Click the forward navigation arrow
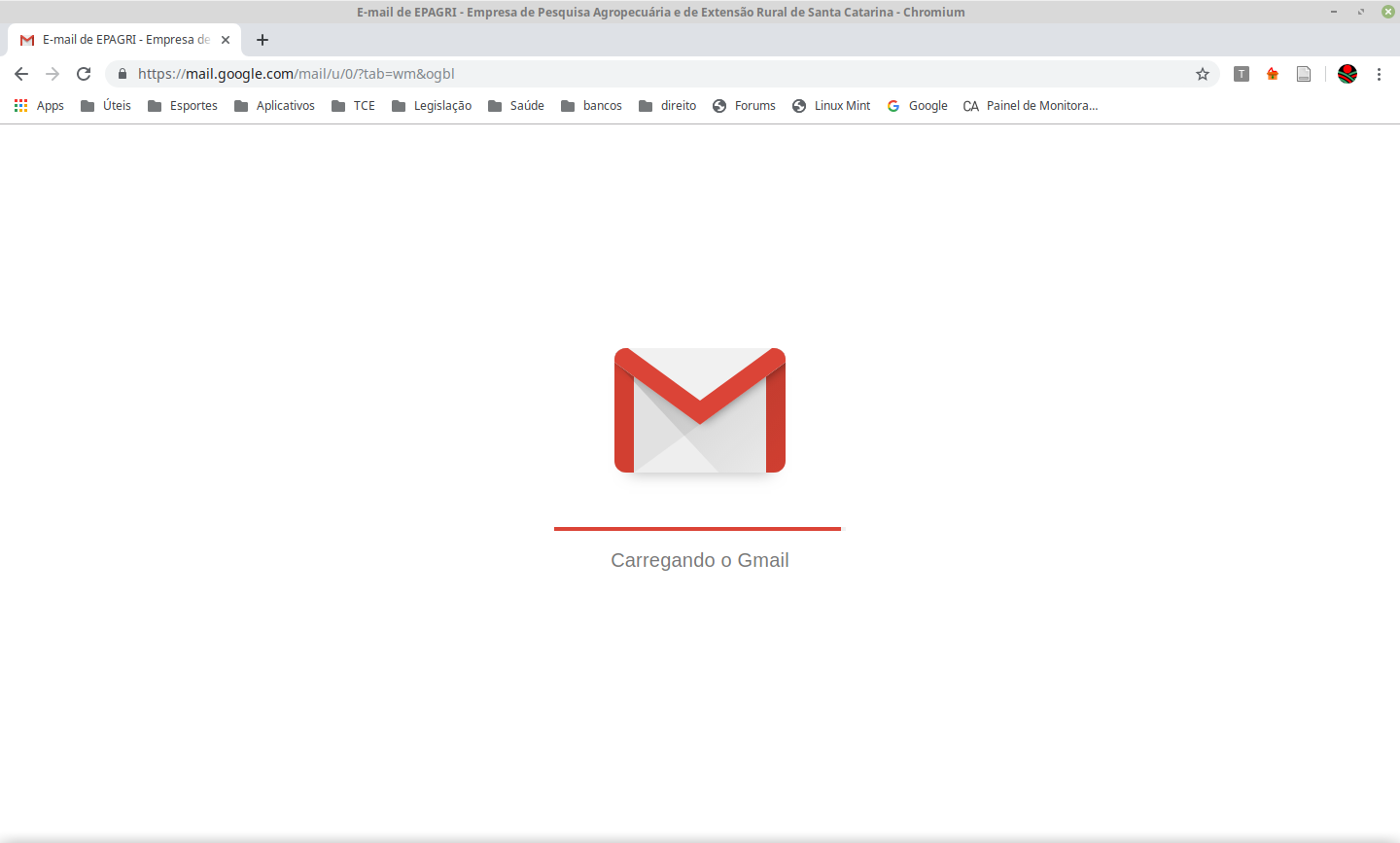This screenshot has width=1400, height=843. pyautogui.click(x=52, y=74)
